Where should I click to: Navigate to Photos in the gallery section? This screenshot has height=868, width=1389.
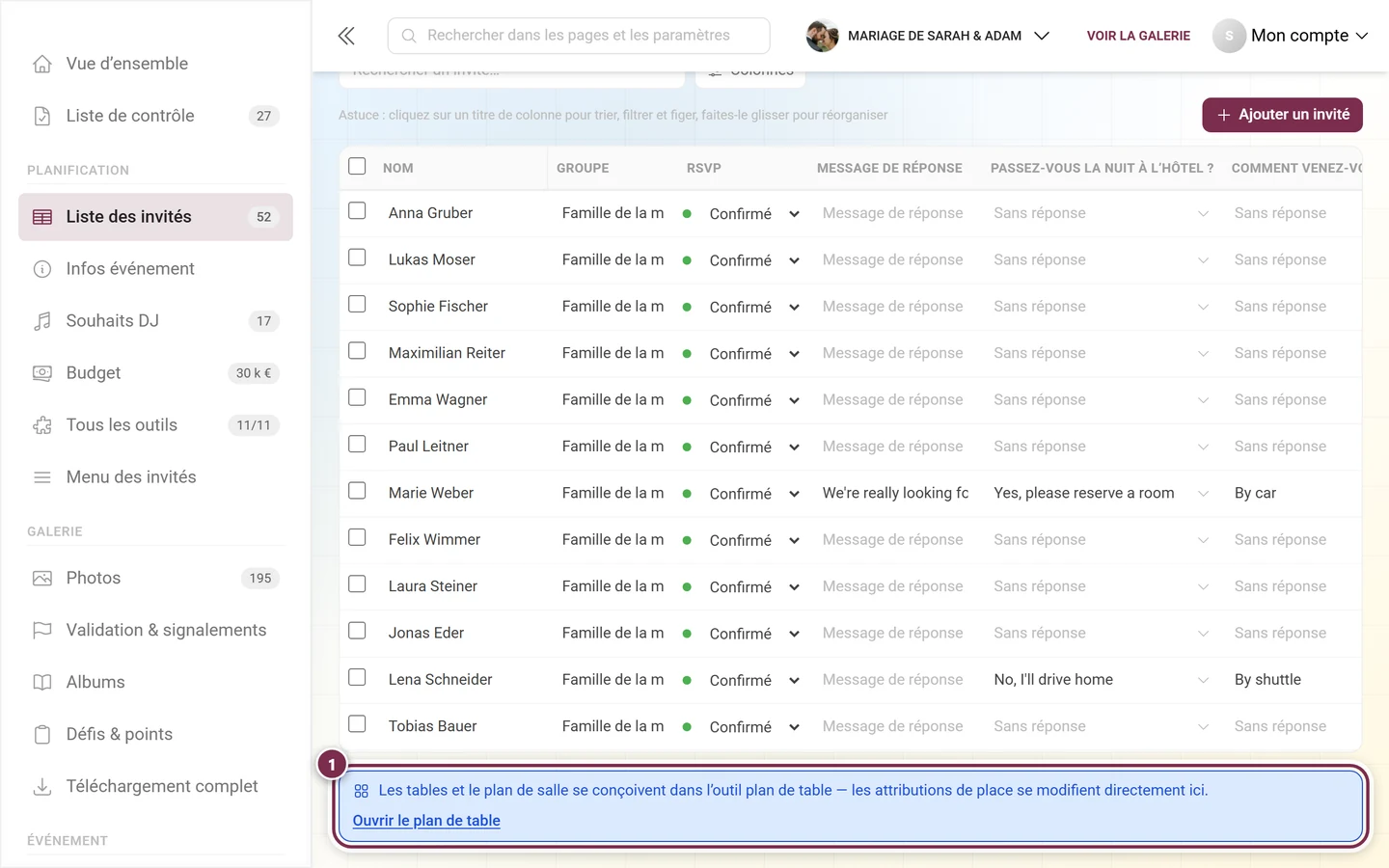[x=155, y=579]
